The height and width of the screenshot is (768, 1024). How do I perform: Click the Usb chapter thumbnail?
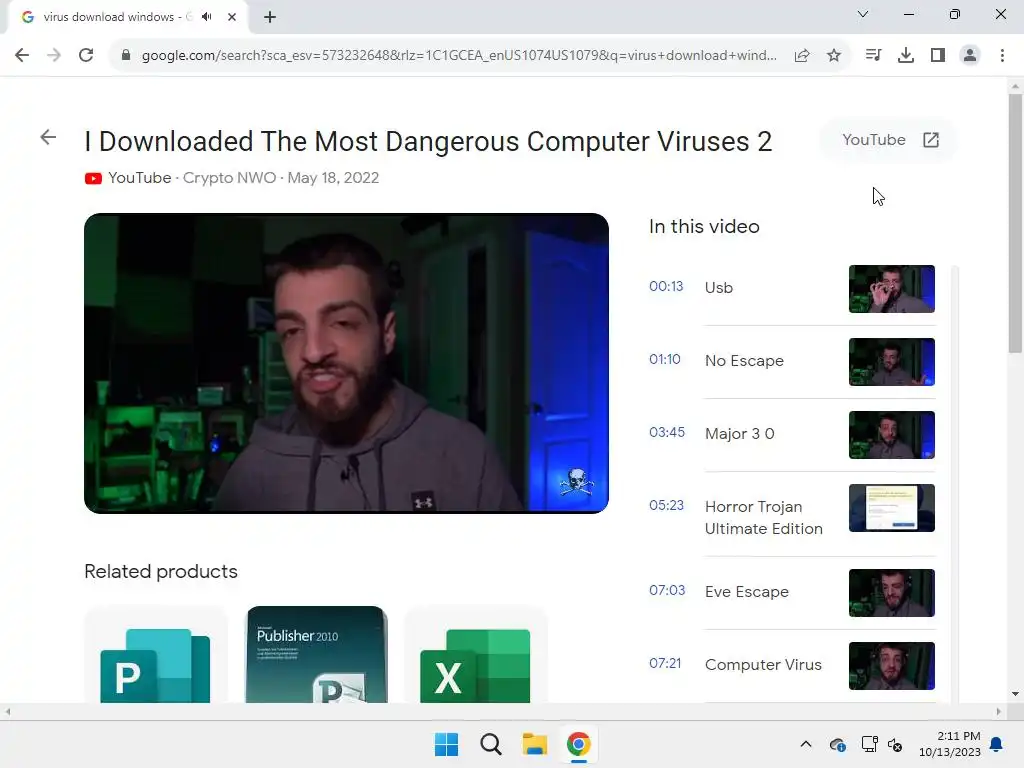(x=891, y=289)
